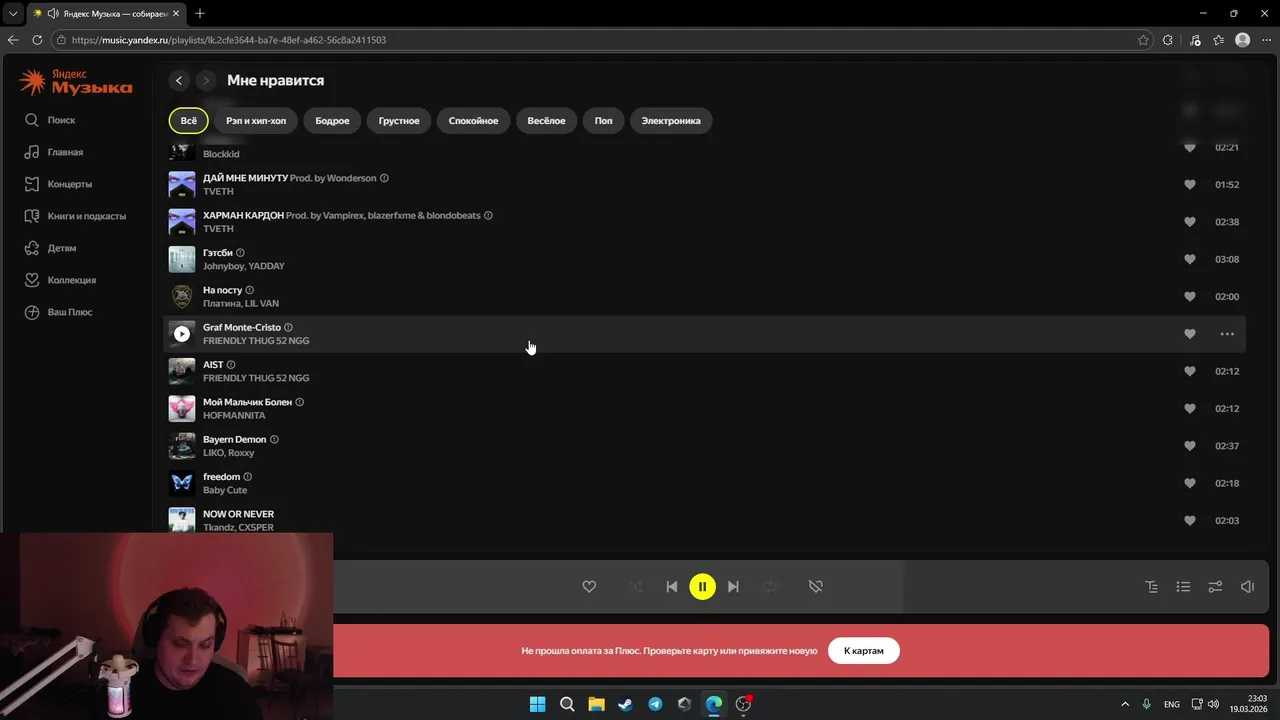The image size is (1280, 720).
Task: Open artist TVETH under ДАЙ МНЕ МИНУТУ
Action: click(x=218, y=192)
